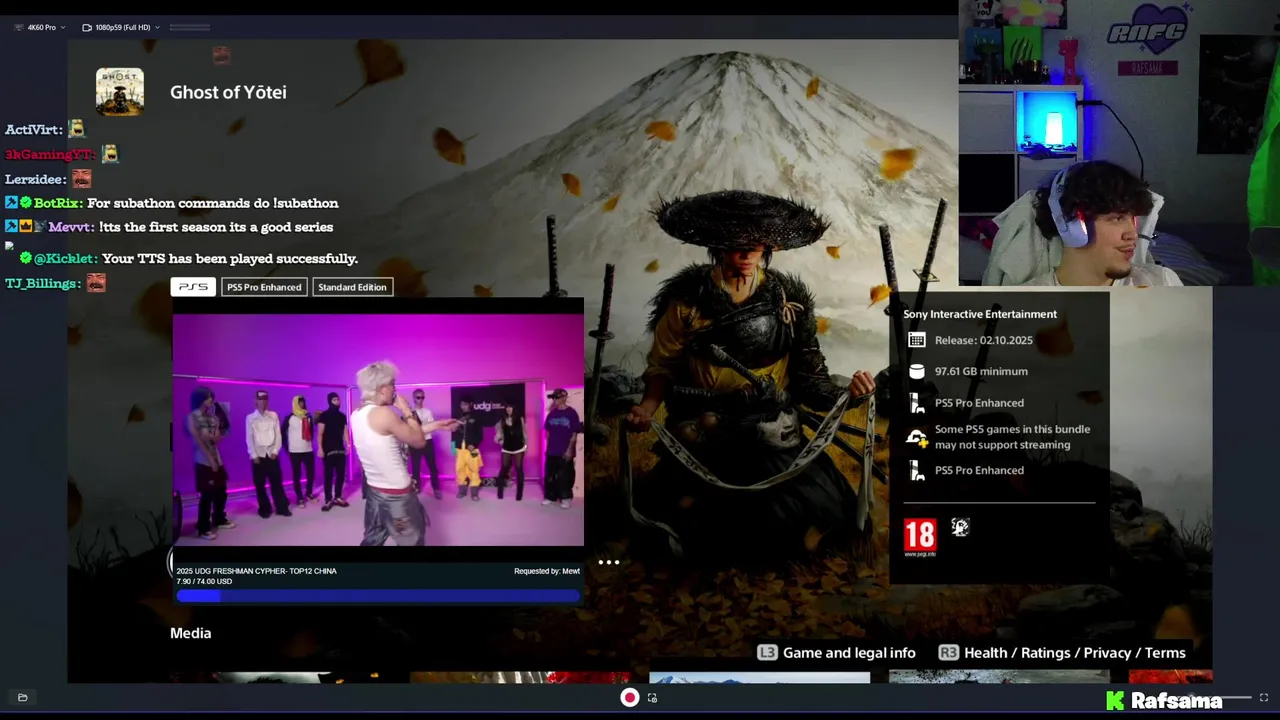This screenshot has width=1280, height=720.
Task: Click the Rafsama Kick channel watermark
Action: tap(1164, 700)
